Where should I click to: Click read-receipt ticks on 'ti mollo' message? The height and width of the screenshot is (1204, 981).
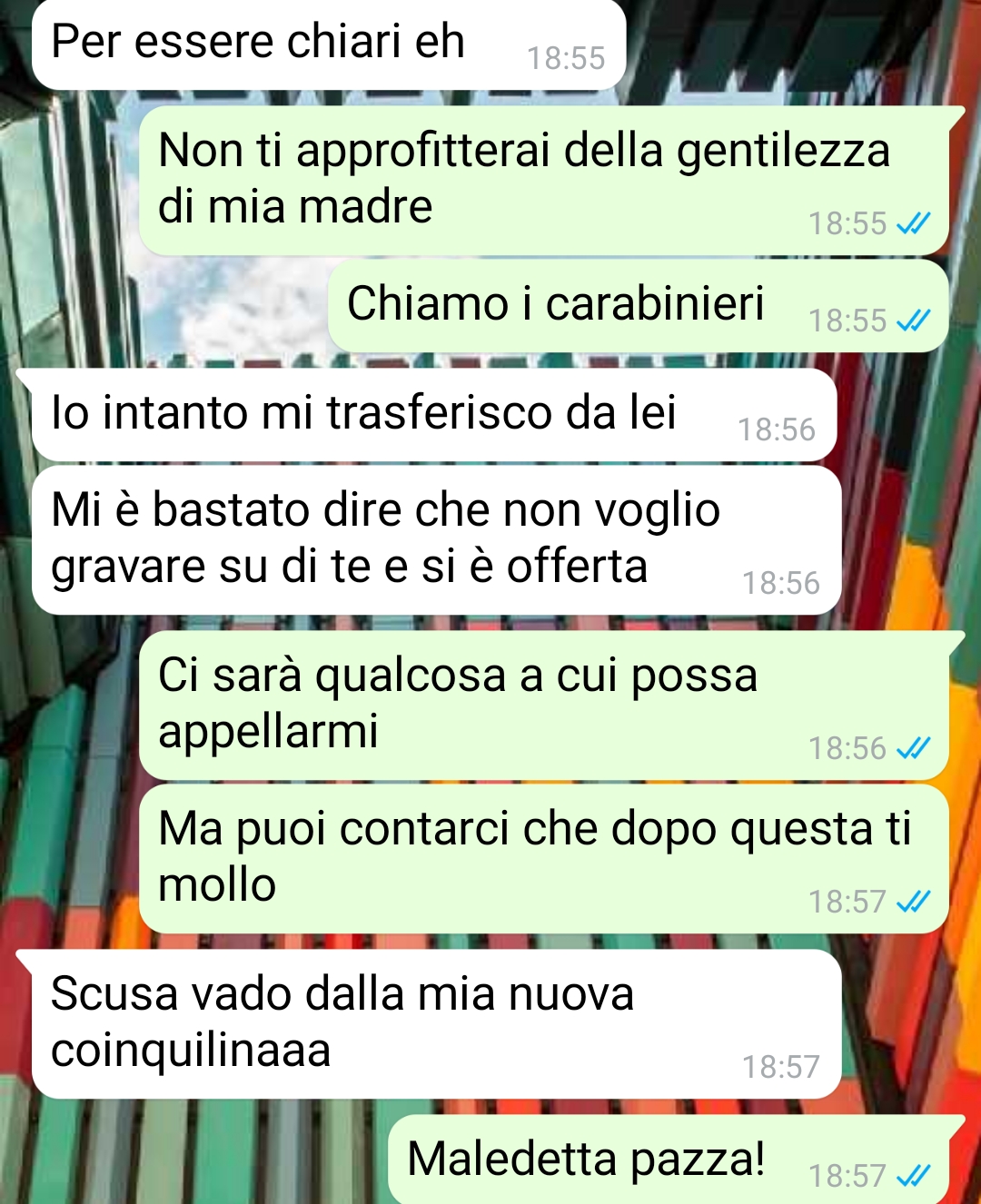(913, 902)
